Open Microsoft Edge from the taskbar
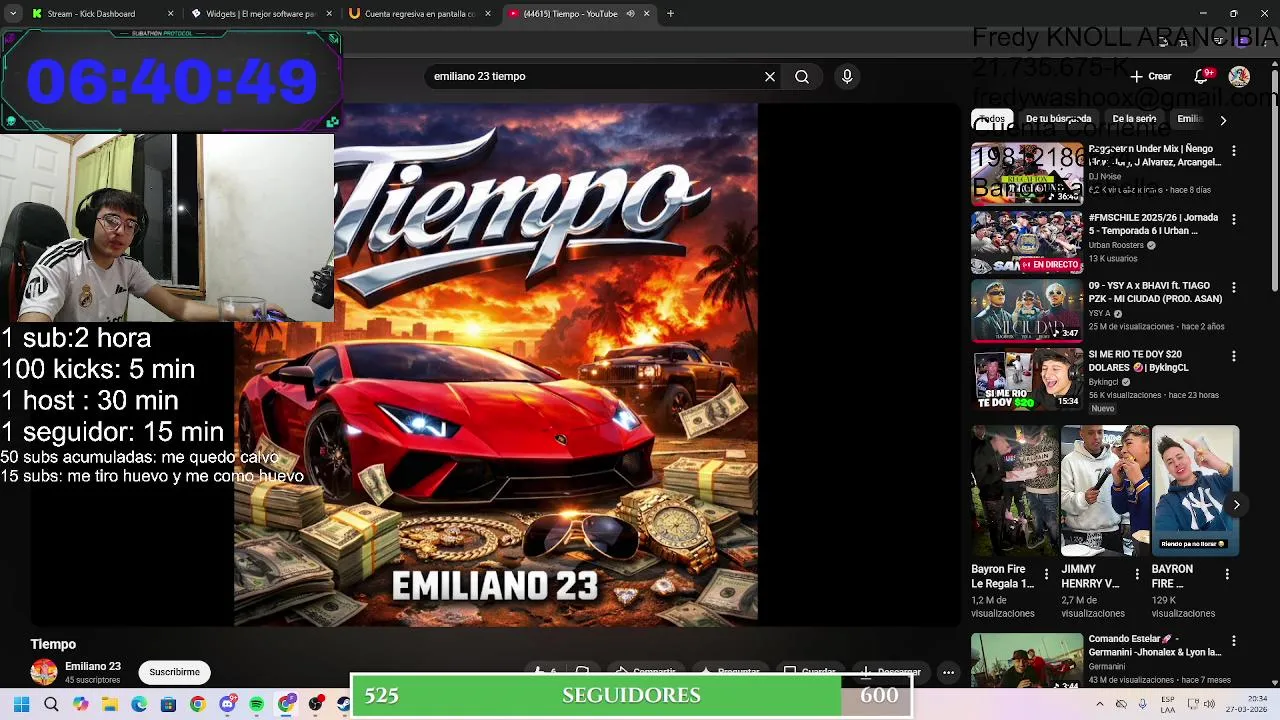1280x720 pixels. click(x=139, y=705)
